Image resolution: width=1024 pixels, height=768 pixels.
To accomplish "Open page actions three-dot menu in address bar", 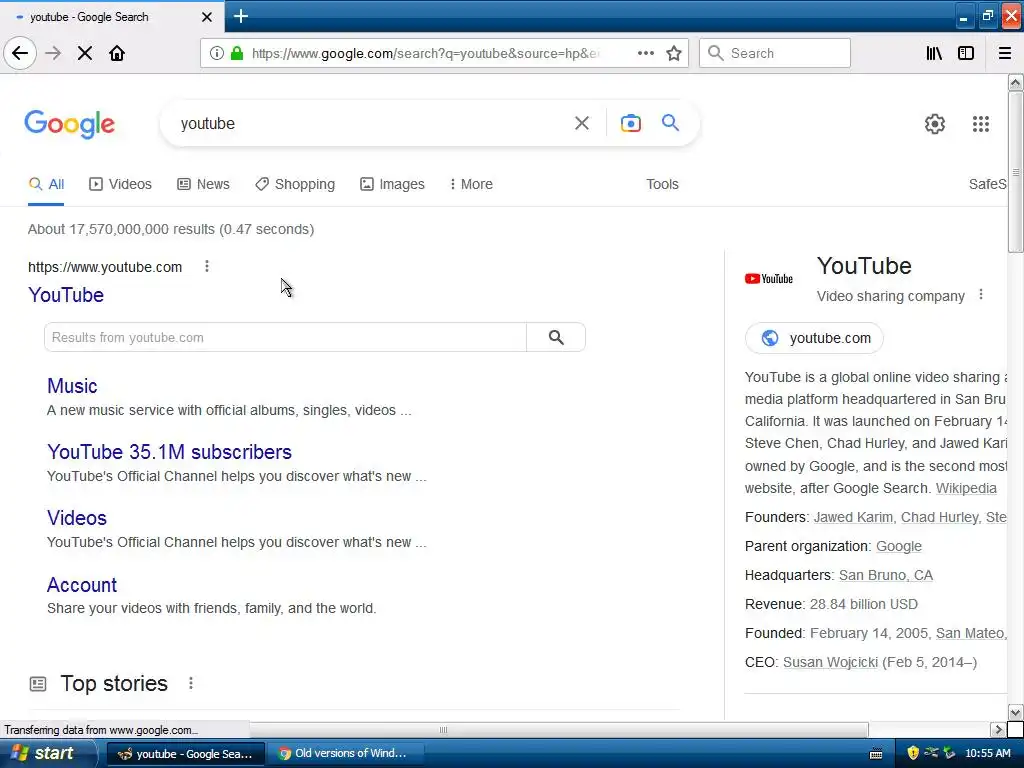I will (645, 53).
